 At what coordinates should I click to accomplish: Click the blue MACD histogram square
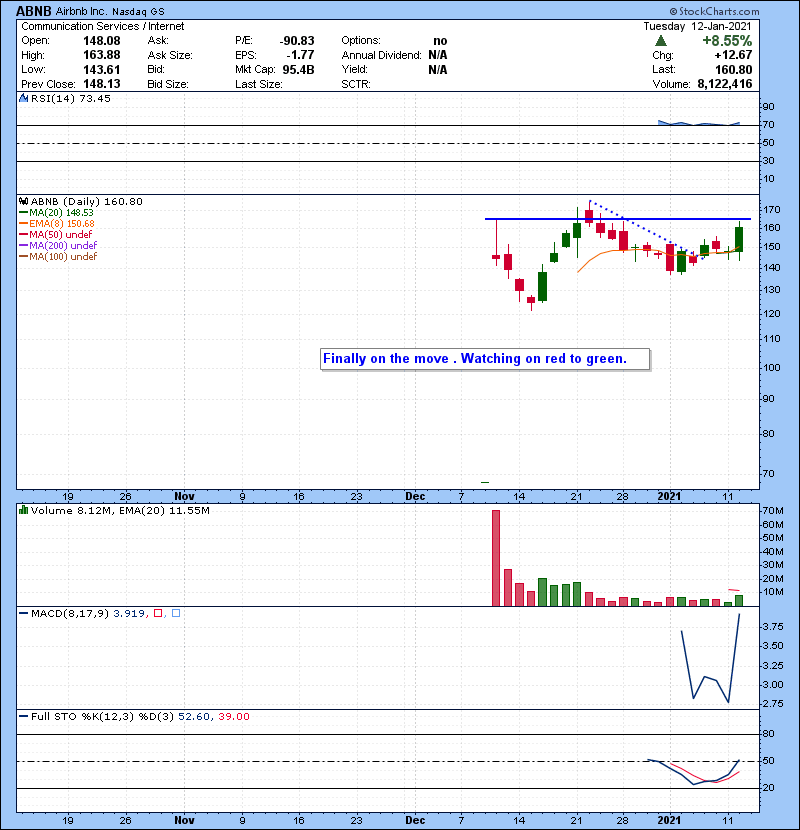click(x=176, y=613)
